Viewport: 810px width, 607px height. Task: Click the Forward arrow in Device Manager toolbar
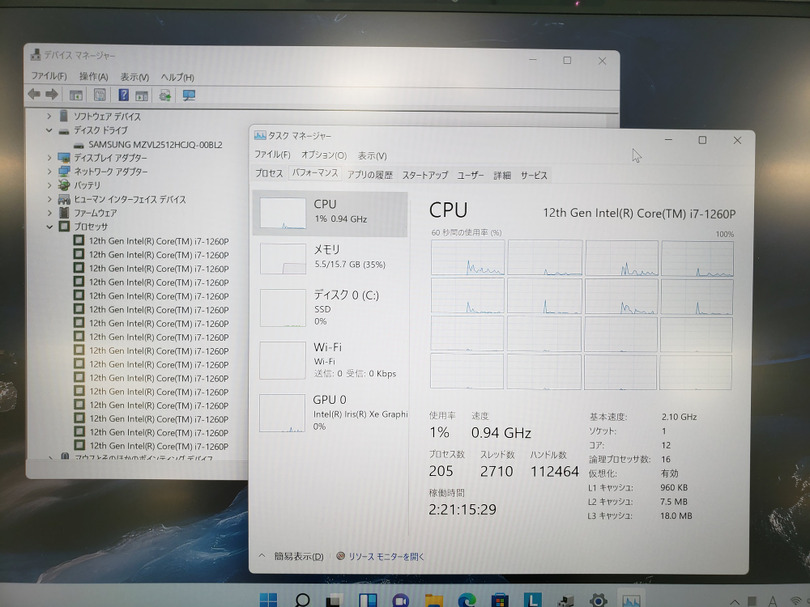(x=52, y=95)
